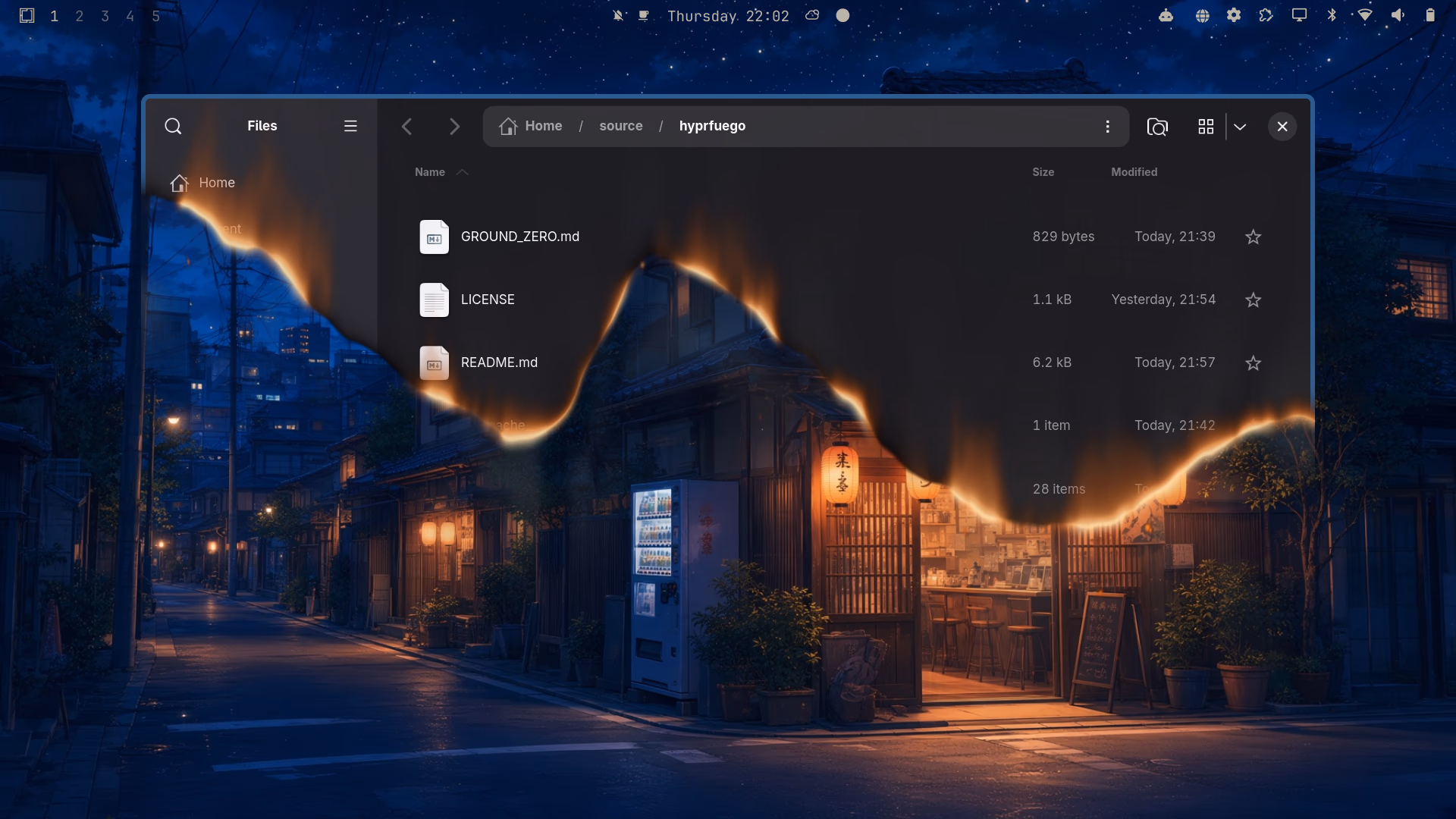
Task: Open the hamburger main menu in Files
Action: click(350, 126)
